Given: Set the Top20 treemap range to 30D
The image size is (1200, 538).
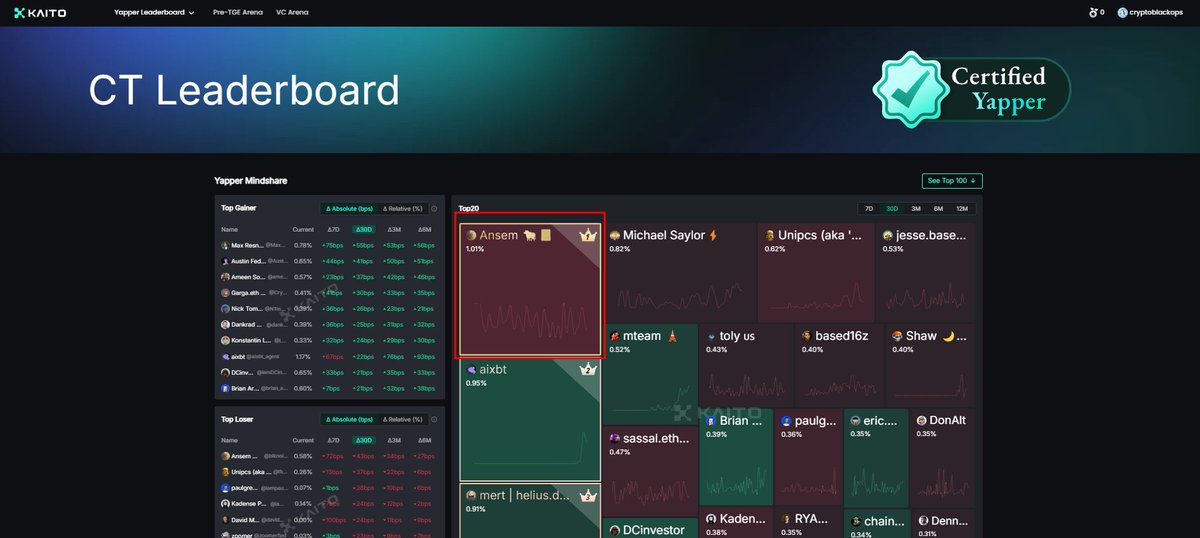Looking at the screenshot, I should [x=892, y=208].
